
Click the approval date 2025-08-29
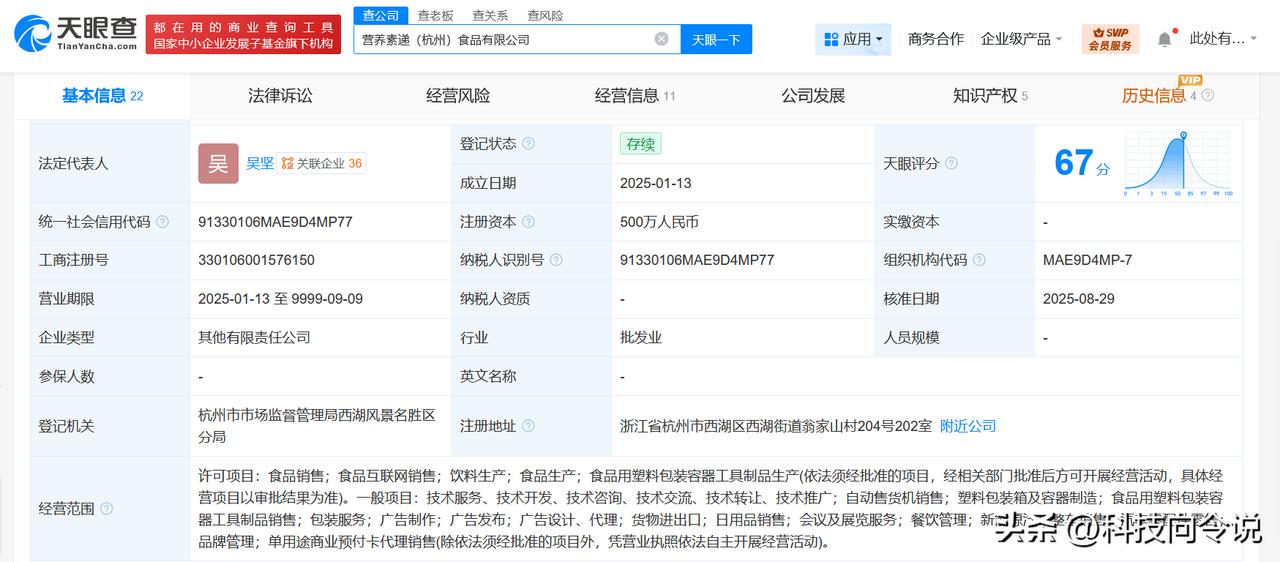[1078, 299]
